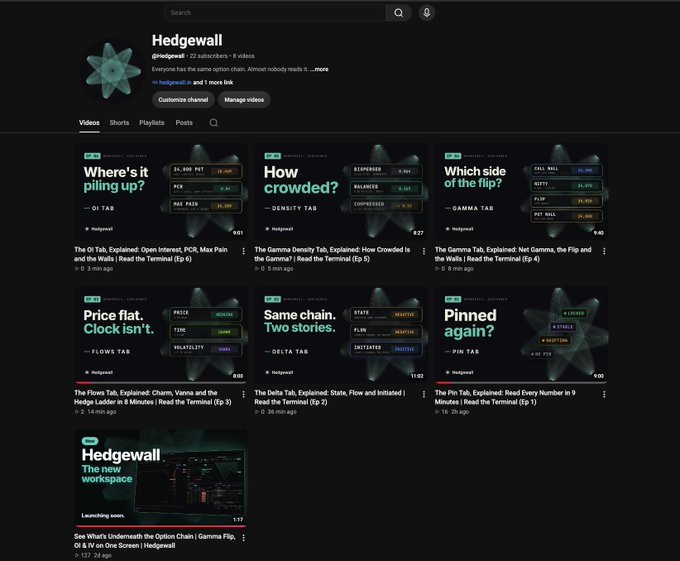
Task: Activate voice search microphone icon
Action: pyautogui.click(x=427, y=13)
